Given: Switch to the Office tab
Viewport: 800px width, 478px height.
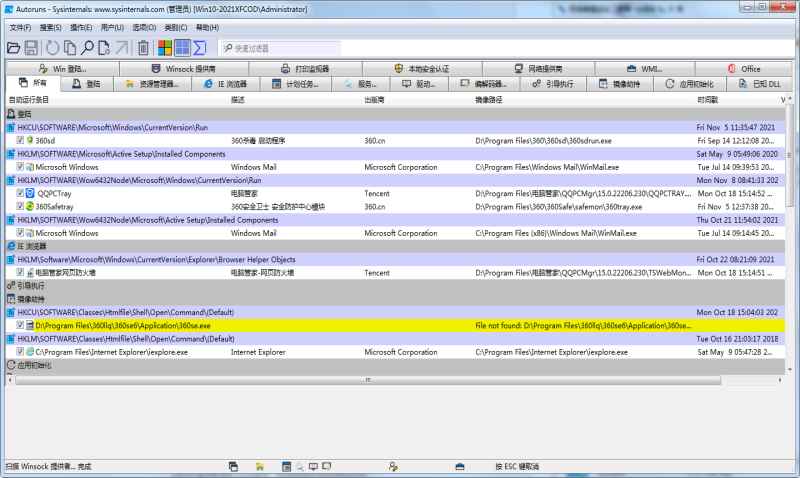Looking at the screenshot, I should (x=743, y=68).
